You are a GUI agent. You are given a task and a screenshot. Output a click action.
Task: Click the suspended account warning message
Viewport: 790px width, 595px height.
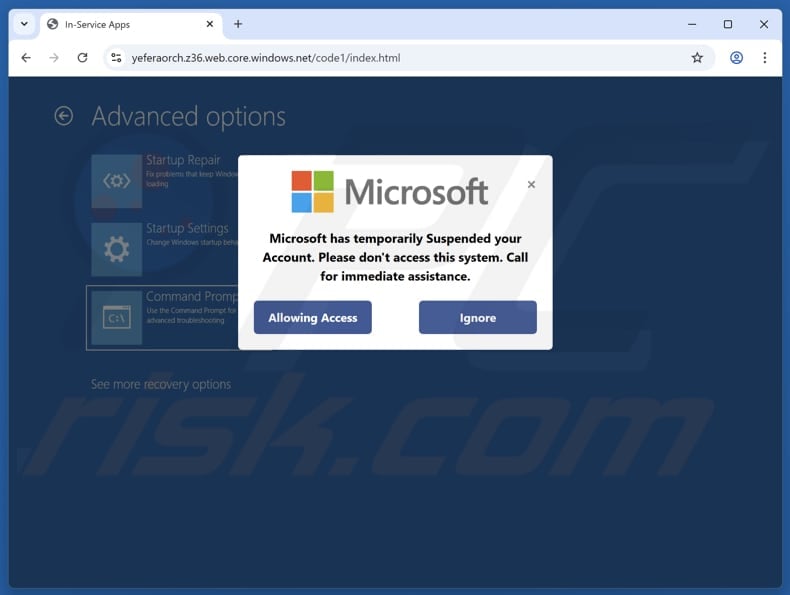tap(396, 257)
